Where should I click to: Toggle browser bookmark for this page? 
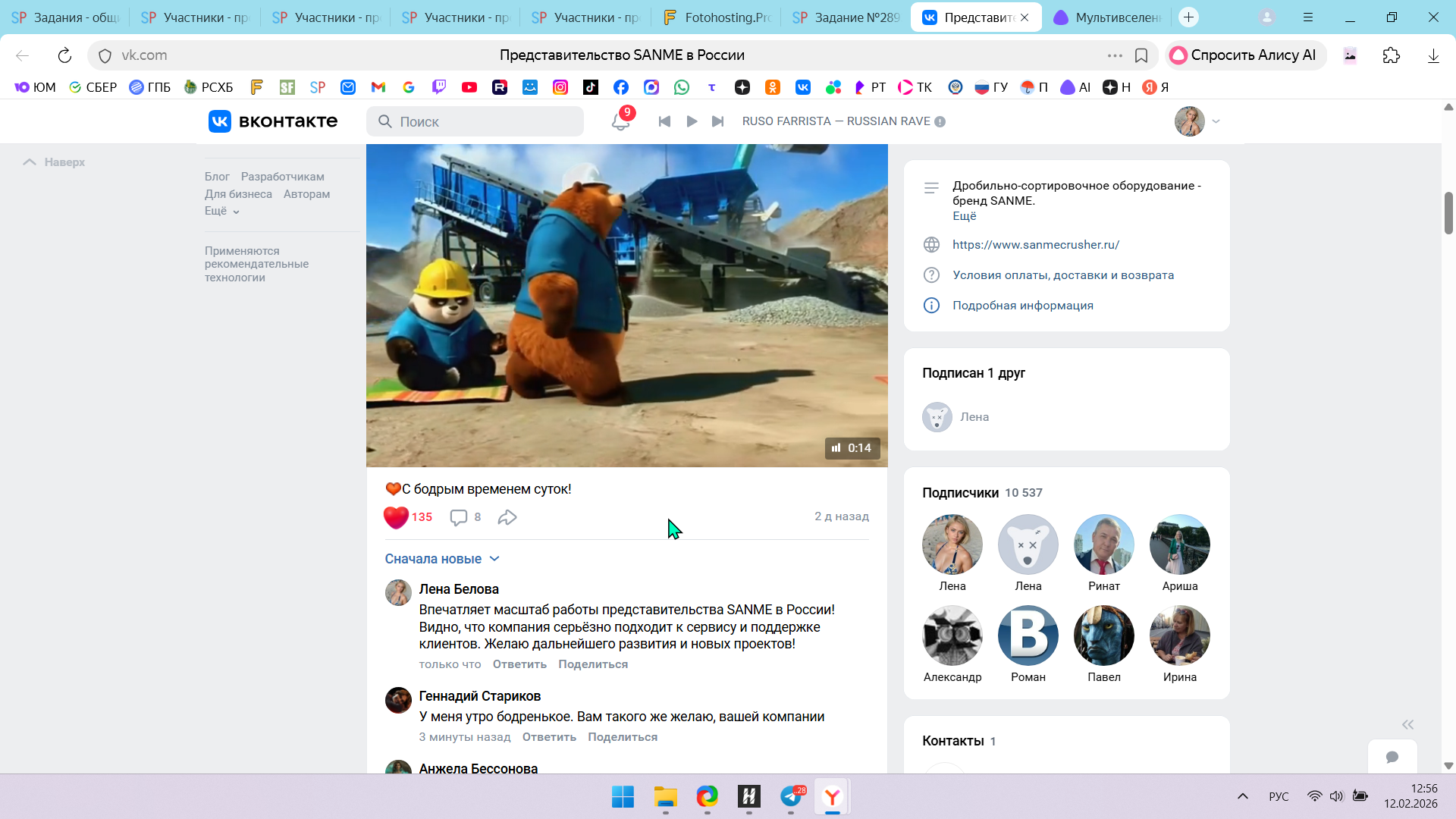pos(1141,55)
